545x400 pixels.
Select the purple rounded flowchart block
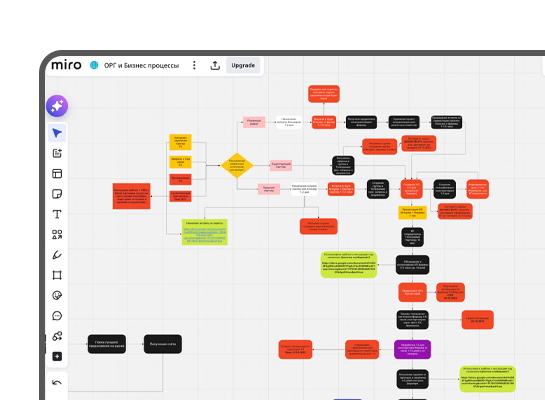click(413, 349)
